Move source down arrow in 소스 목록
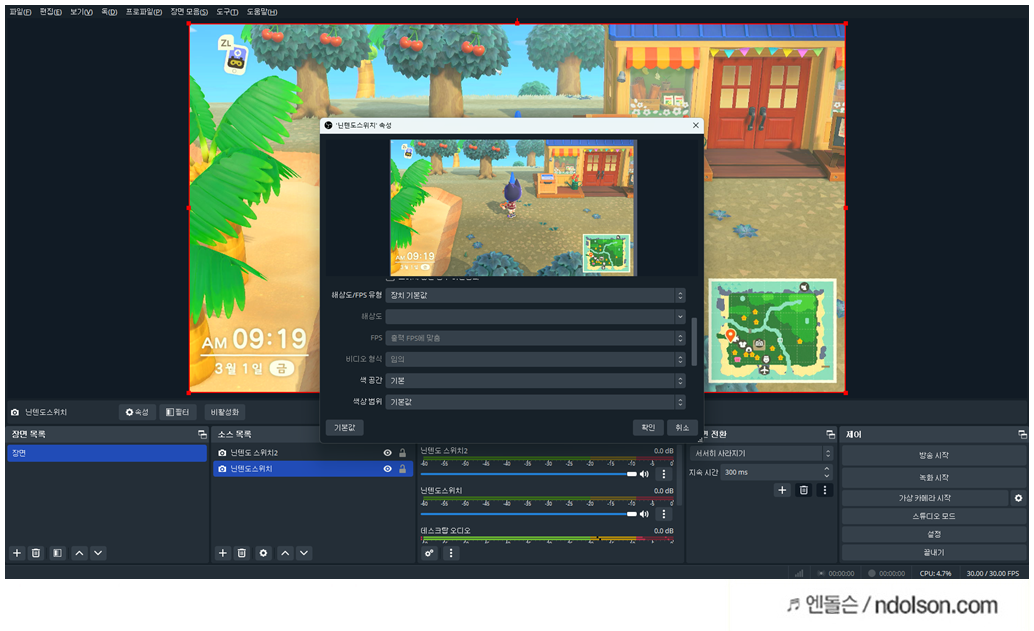This screenshot has width=1034, height=631. pos(303,553)
